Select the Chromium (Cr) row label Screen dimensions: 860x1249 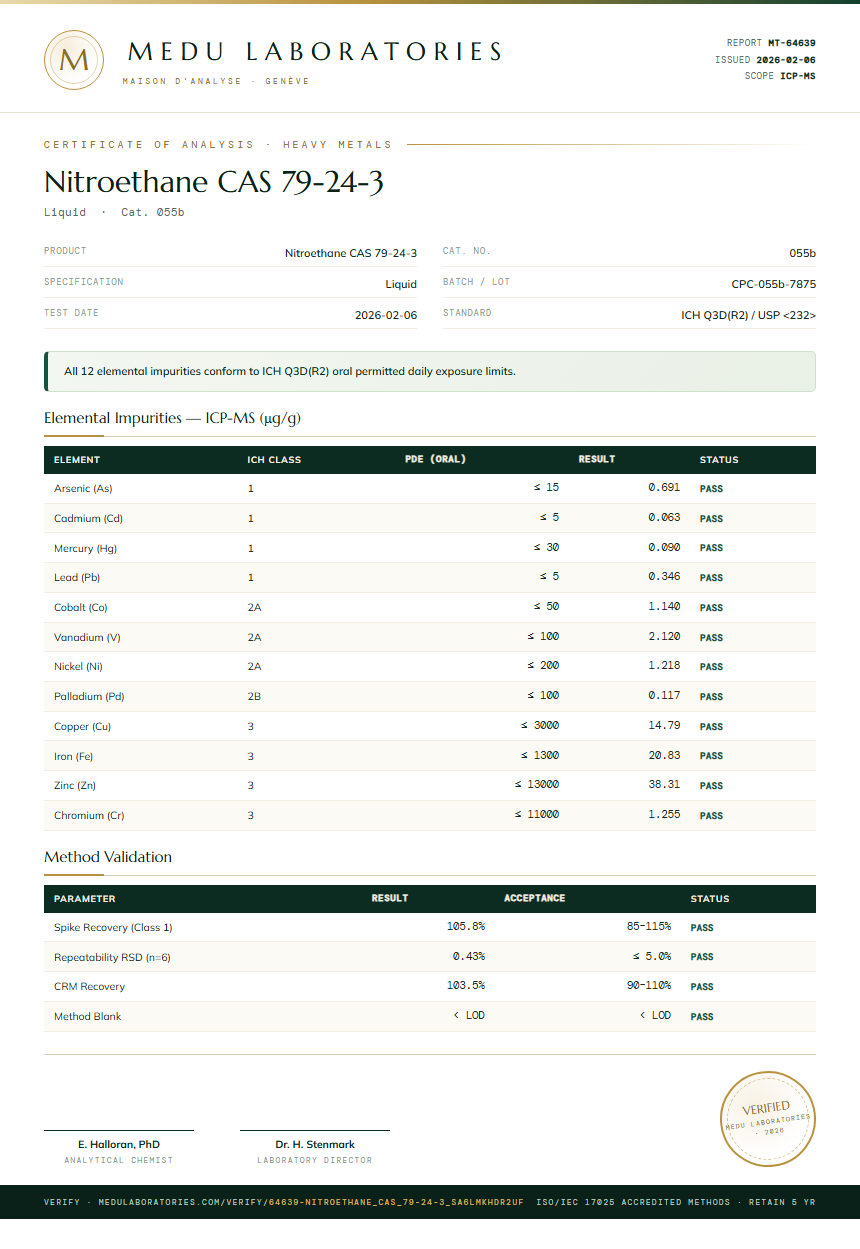(89, 816)
